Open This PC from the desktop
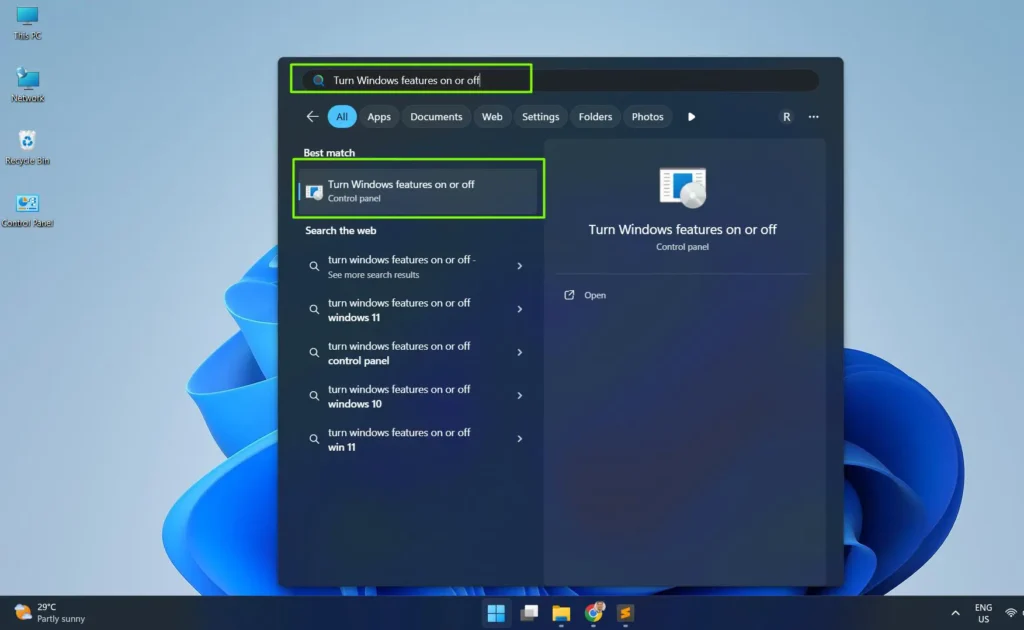The width and height of the screenshot is (1024, 630). coord(27,22)
